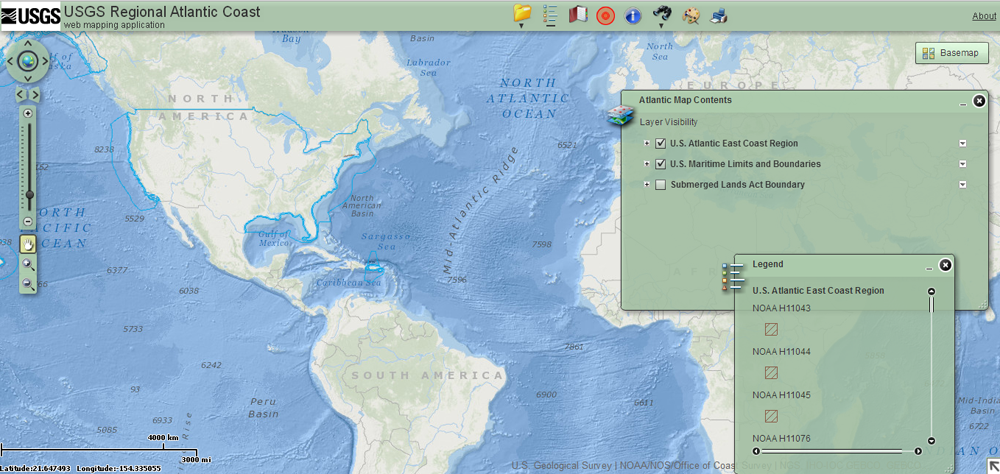This screenshot has width=1000, height=474.
Task: Expand Submerged Lands Act Boundary sublayers
Action: coord(647,185)
